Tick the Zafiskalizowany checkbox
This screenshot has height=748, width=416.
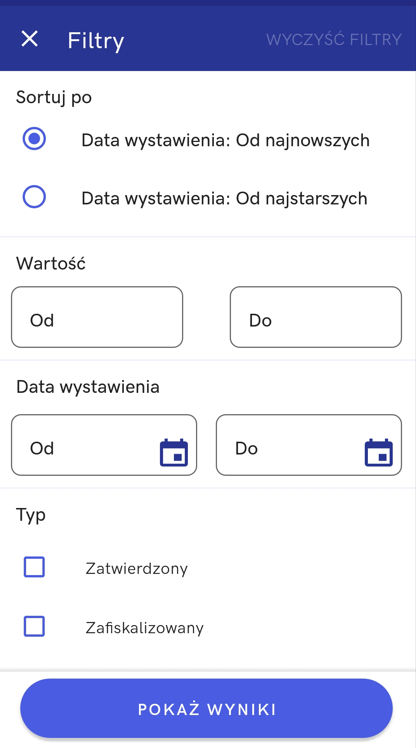34,626
